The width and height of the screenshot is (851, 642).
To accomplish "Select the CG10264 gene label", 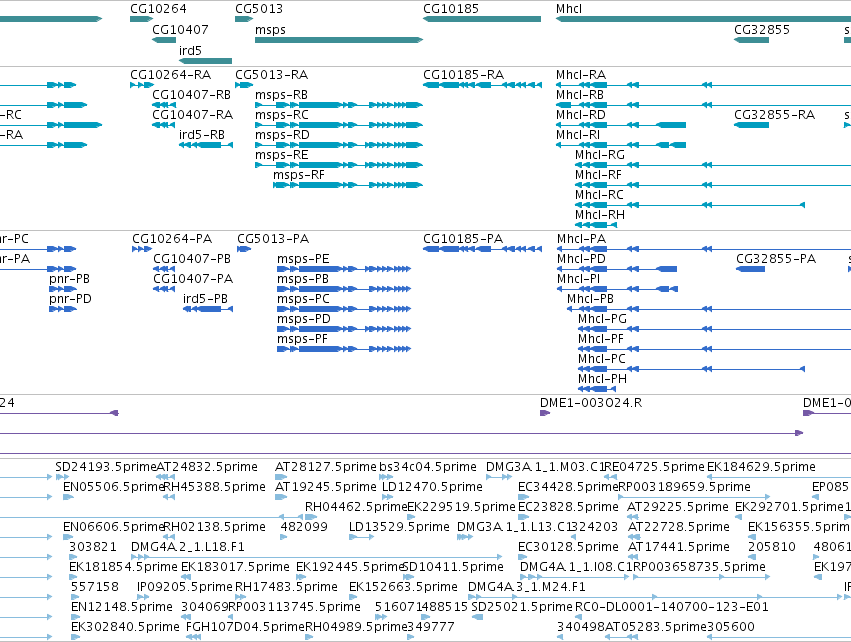I will (x=158, y=9).
